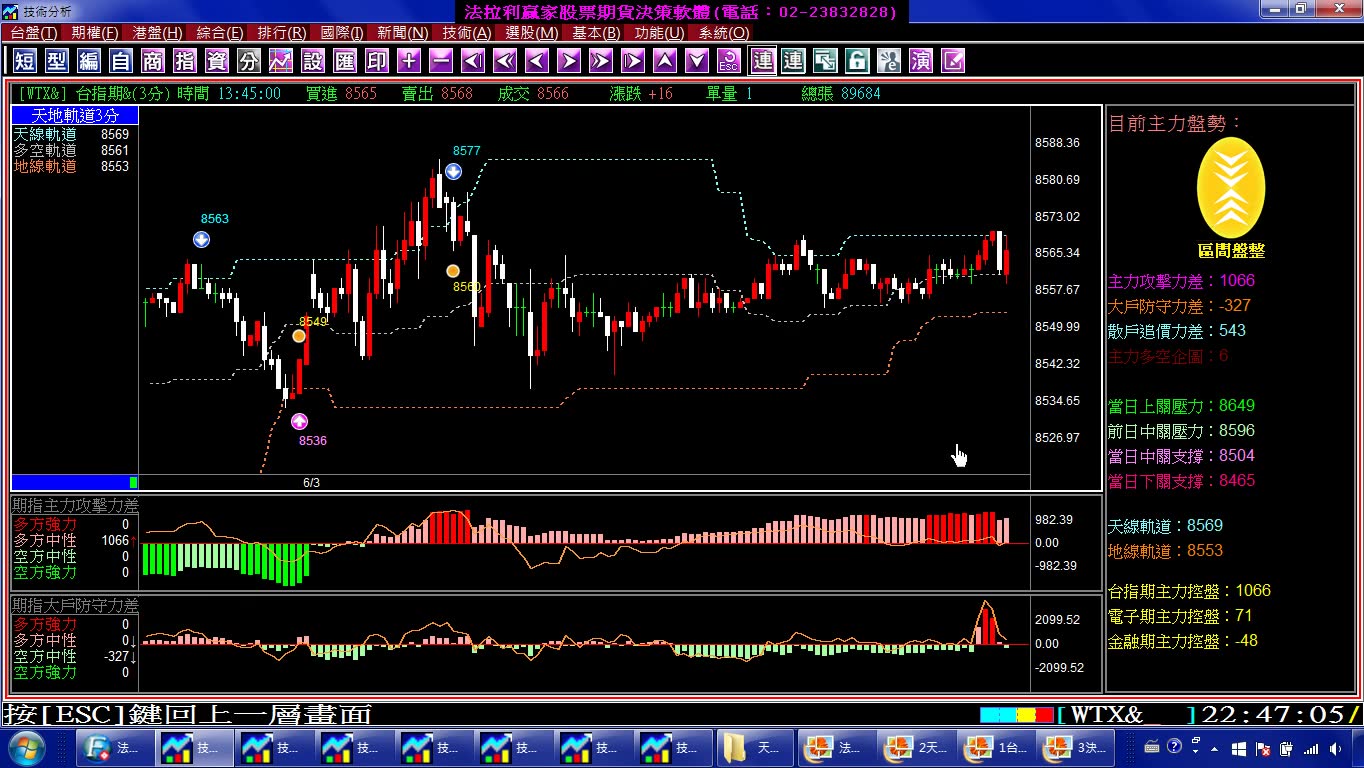Expand the 選股(M) menu
The image size is (1364, 768).
[532, 33]
